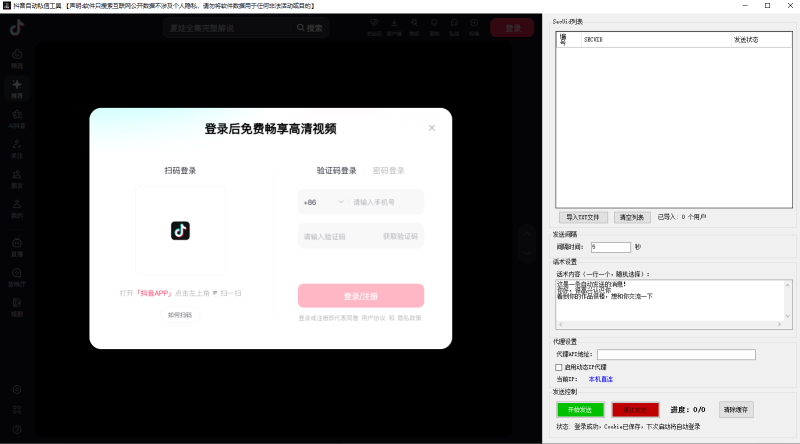Screen dimensions: 800x444
Task: Click the next video down arrow
Action: coord(527,253)
